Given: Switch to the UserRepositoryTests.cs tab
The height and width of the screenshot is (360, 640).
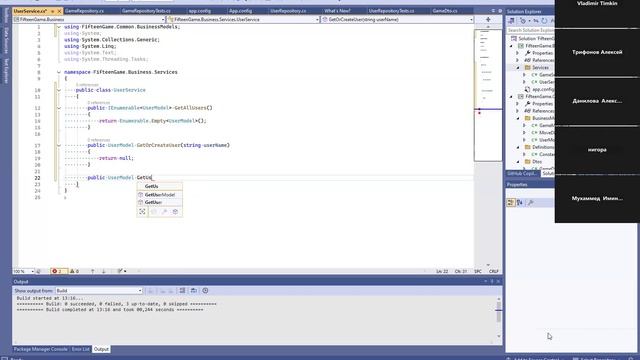Looking at the screenshot, I should tap(391, 11).
